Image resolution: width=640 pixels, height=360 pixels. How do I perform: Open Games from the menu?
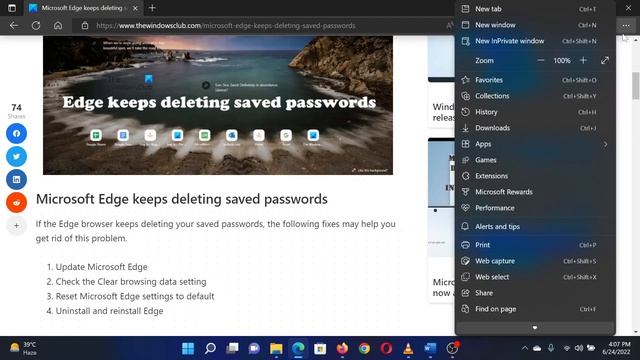point(535,160)
